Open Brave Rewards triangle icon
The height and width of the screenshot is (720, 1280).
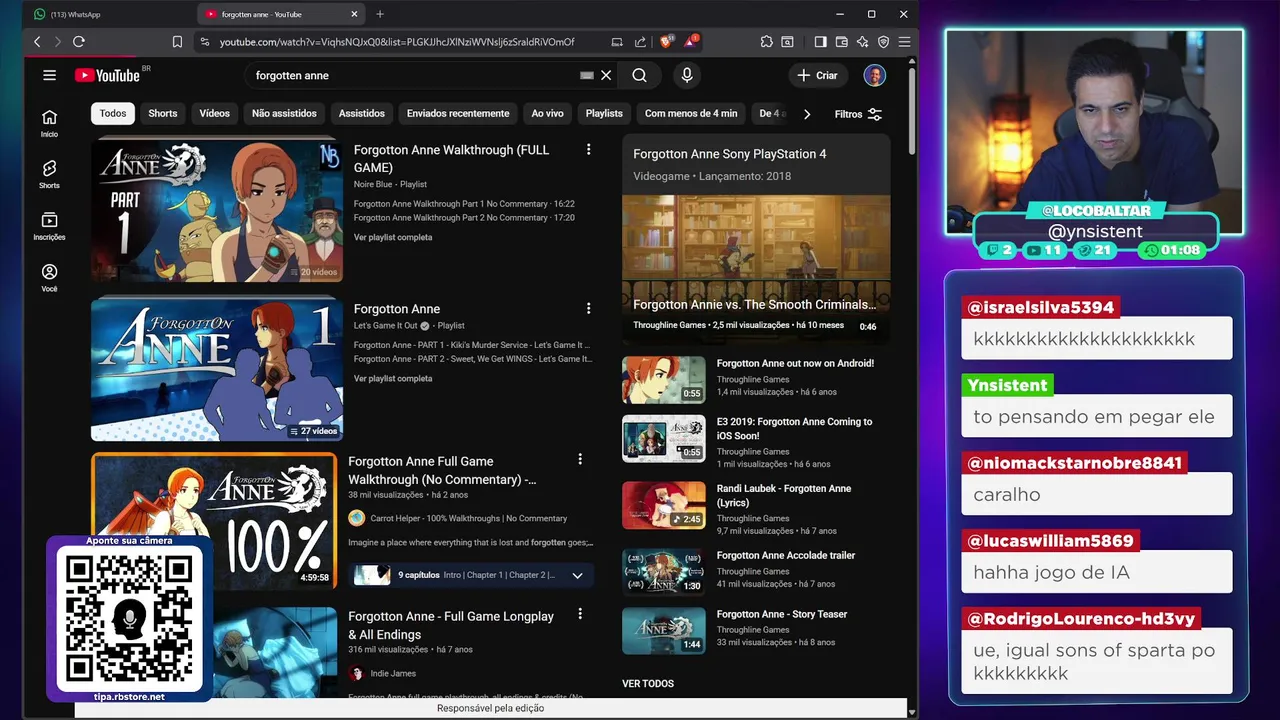click(691, 42)
